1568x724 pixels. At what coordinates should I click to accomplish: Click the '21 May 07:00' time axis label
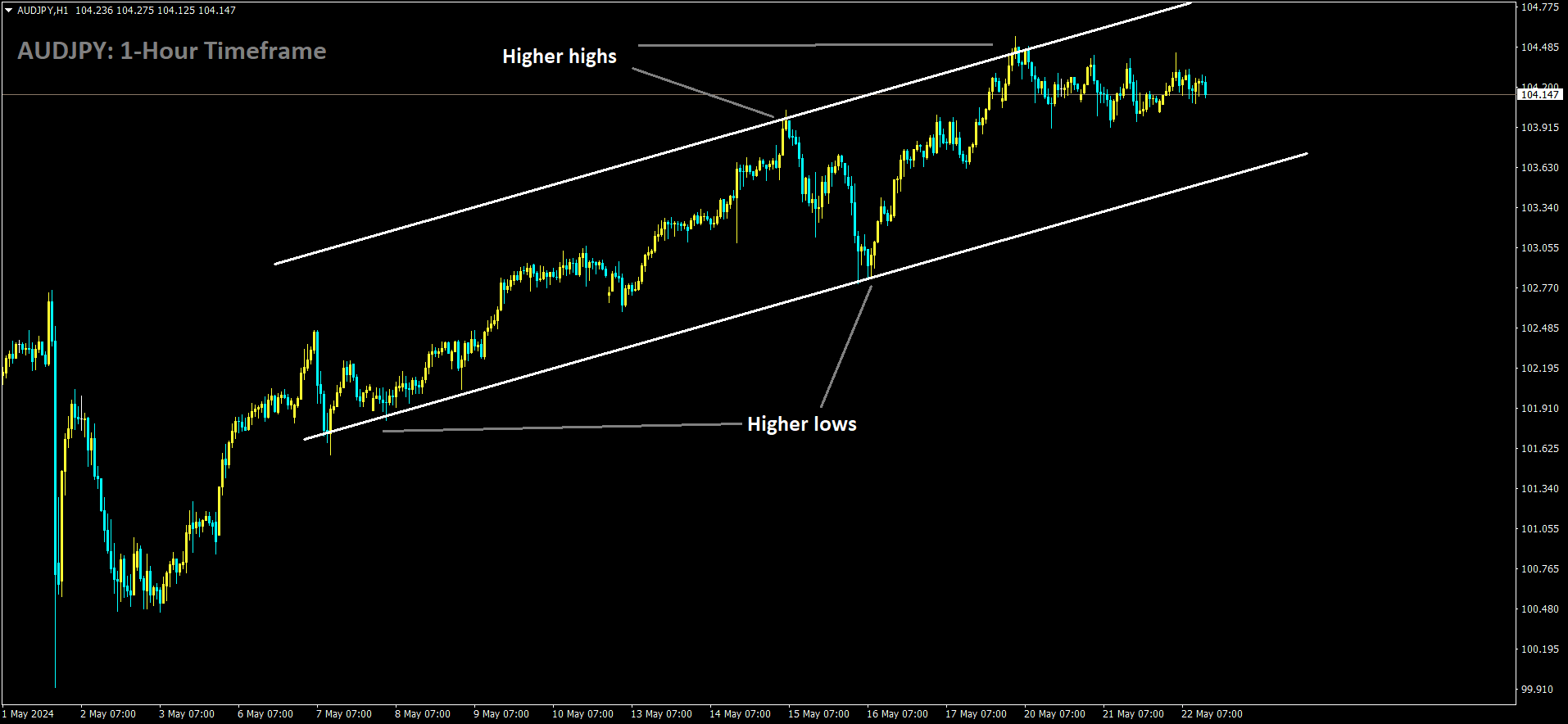[1133, 714]
